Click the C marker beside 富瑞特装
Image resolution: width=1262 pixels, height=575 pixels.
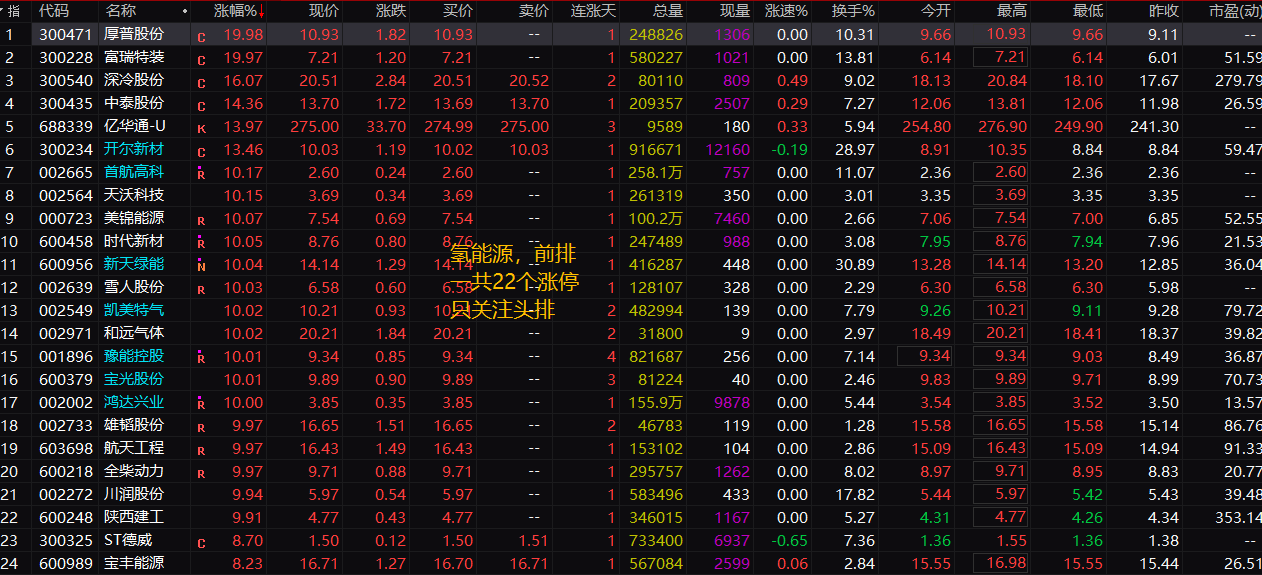click(x=201, y=60)
